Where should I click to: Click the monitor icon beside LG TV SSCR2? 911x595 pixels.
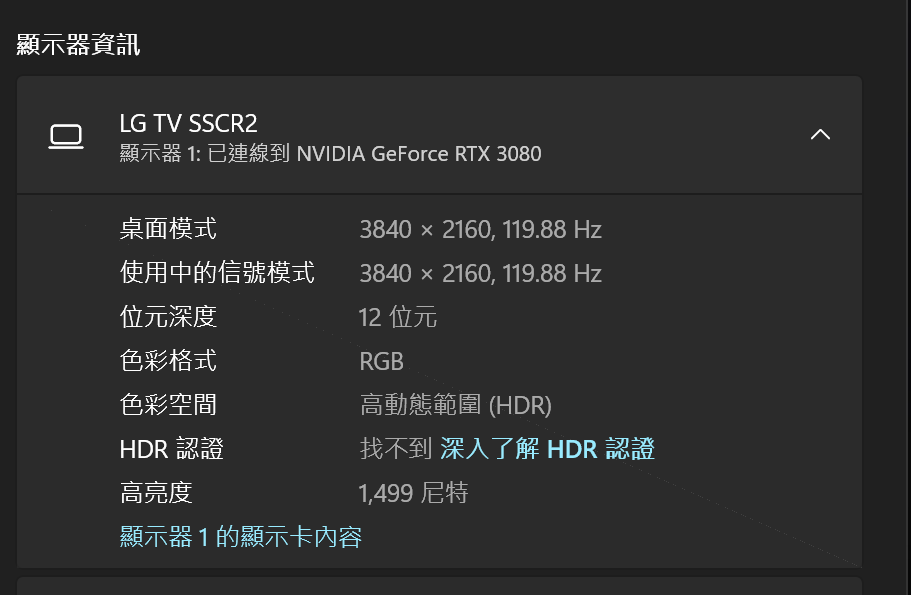pyautogui.click(x=66, y=137)
